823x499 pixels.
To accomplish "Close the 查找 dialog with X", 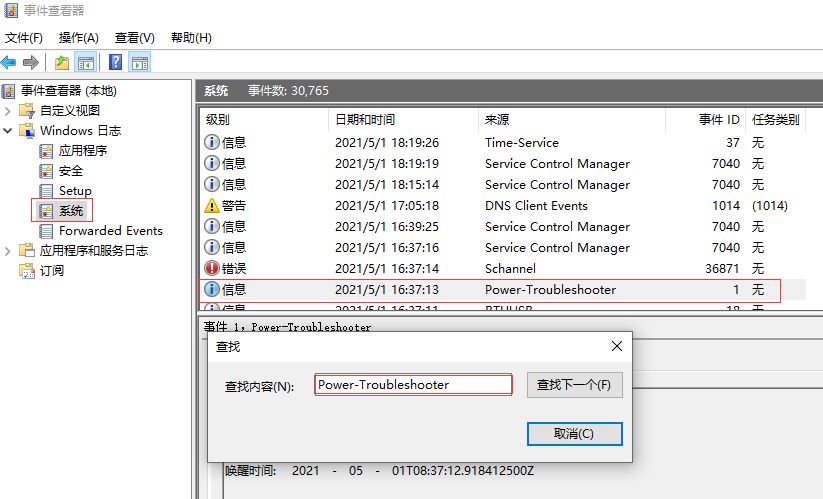I will coord(617,346).
